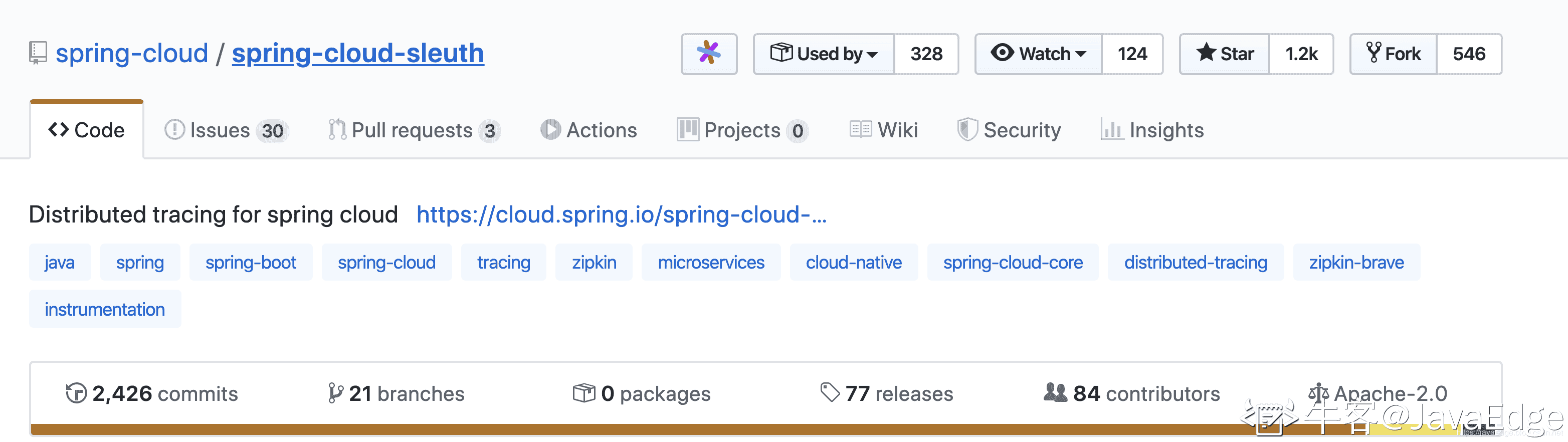Expand the Used by dropdown arrow
1568x442 pixels.
point(872,55)
